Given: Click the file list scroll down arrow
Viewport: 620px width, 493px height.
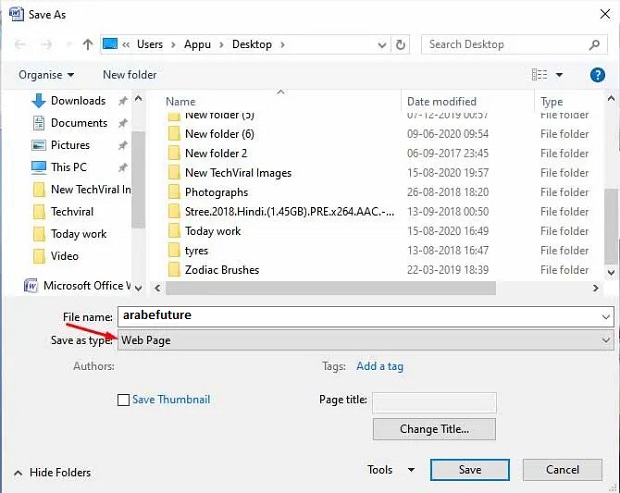Looking at the screenshot, I should pyautogui.click(x=611, y=272).
